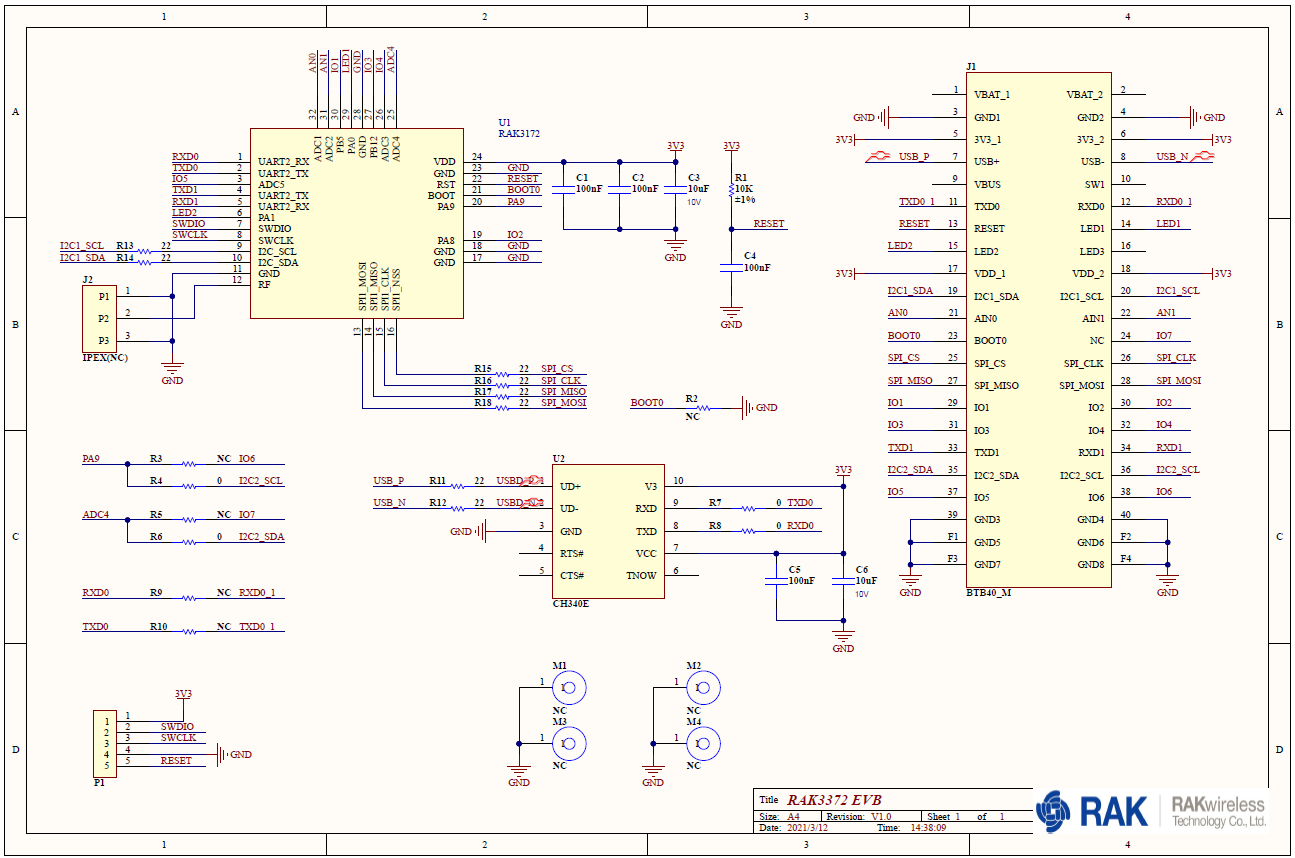Select resistor R18 on SPI_MOSI line
Image resolution: width=1295 pixels, height=858 pixels.
click(502, 408)
